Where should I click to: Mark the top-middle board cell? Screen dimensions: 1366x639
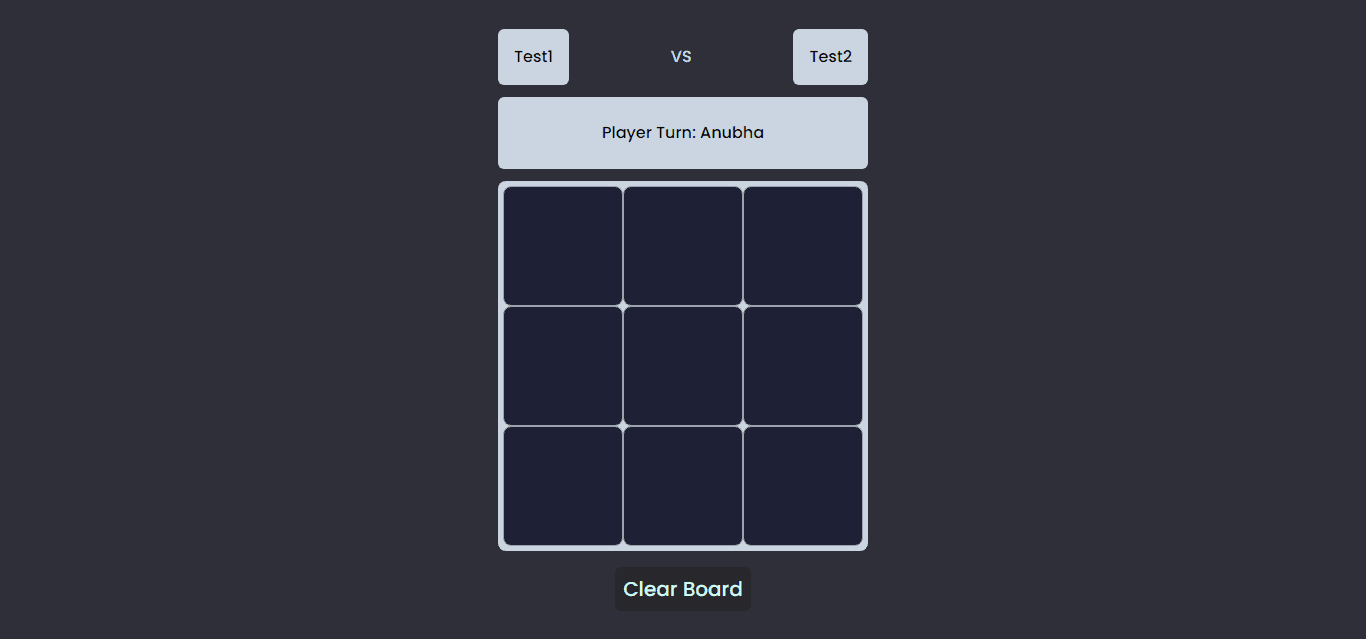pyautogui.click(x=683, y=246)
